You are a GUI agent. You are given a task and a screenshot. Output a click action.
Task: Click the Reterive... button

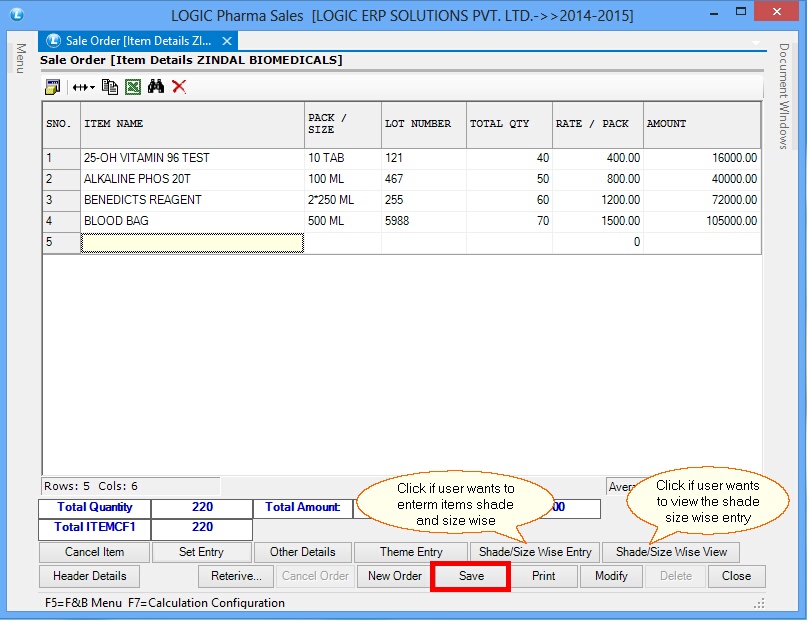236,576
